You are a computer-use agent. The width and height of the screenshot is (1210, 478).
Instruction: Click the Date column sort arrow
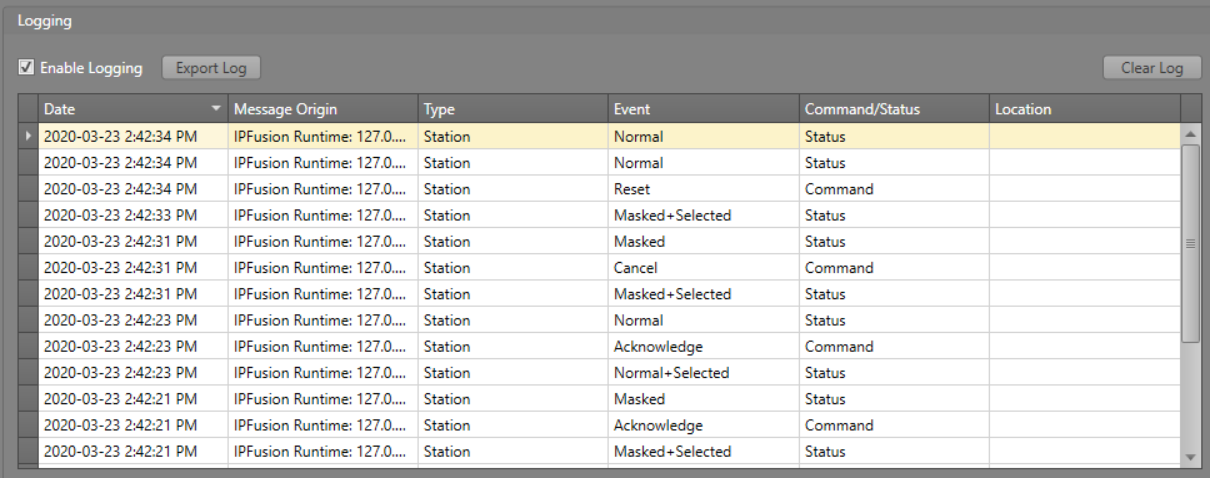pos(216,108)
